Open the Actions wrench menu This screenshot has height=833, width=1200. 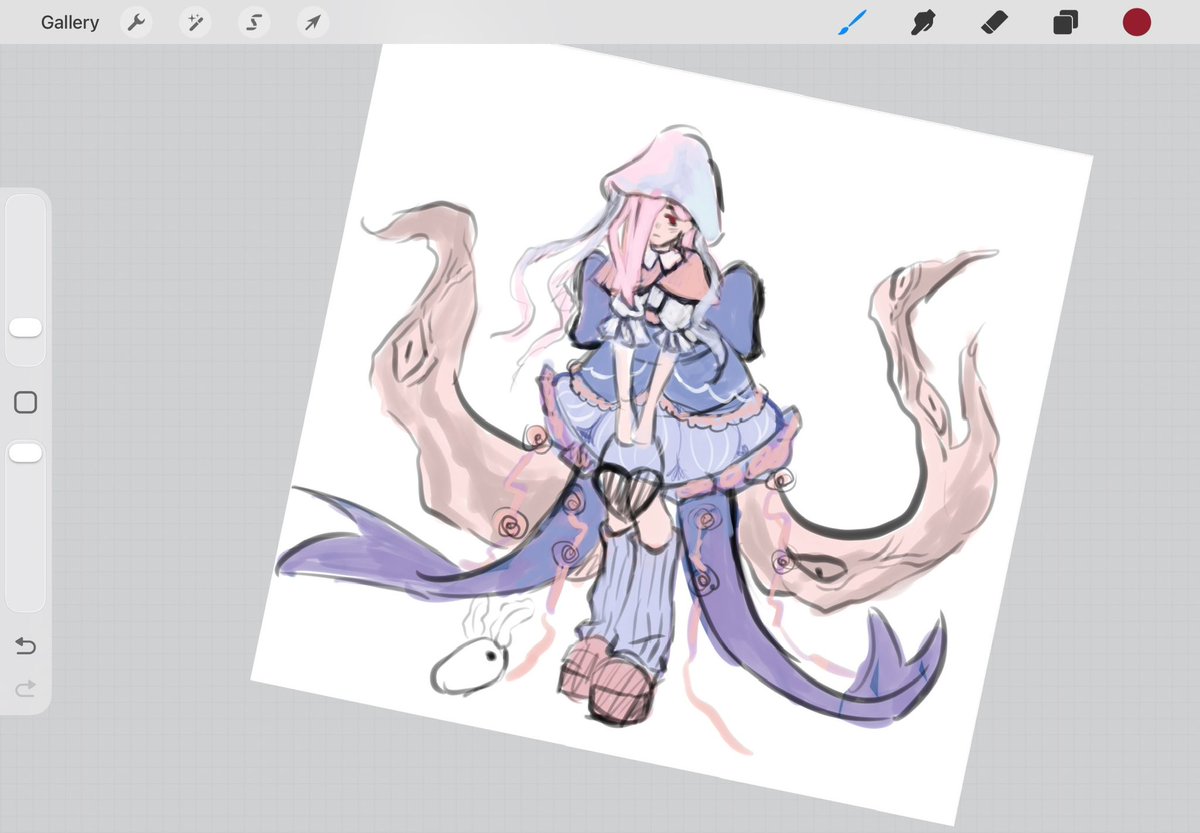click(135, 22)
